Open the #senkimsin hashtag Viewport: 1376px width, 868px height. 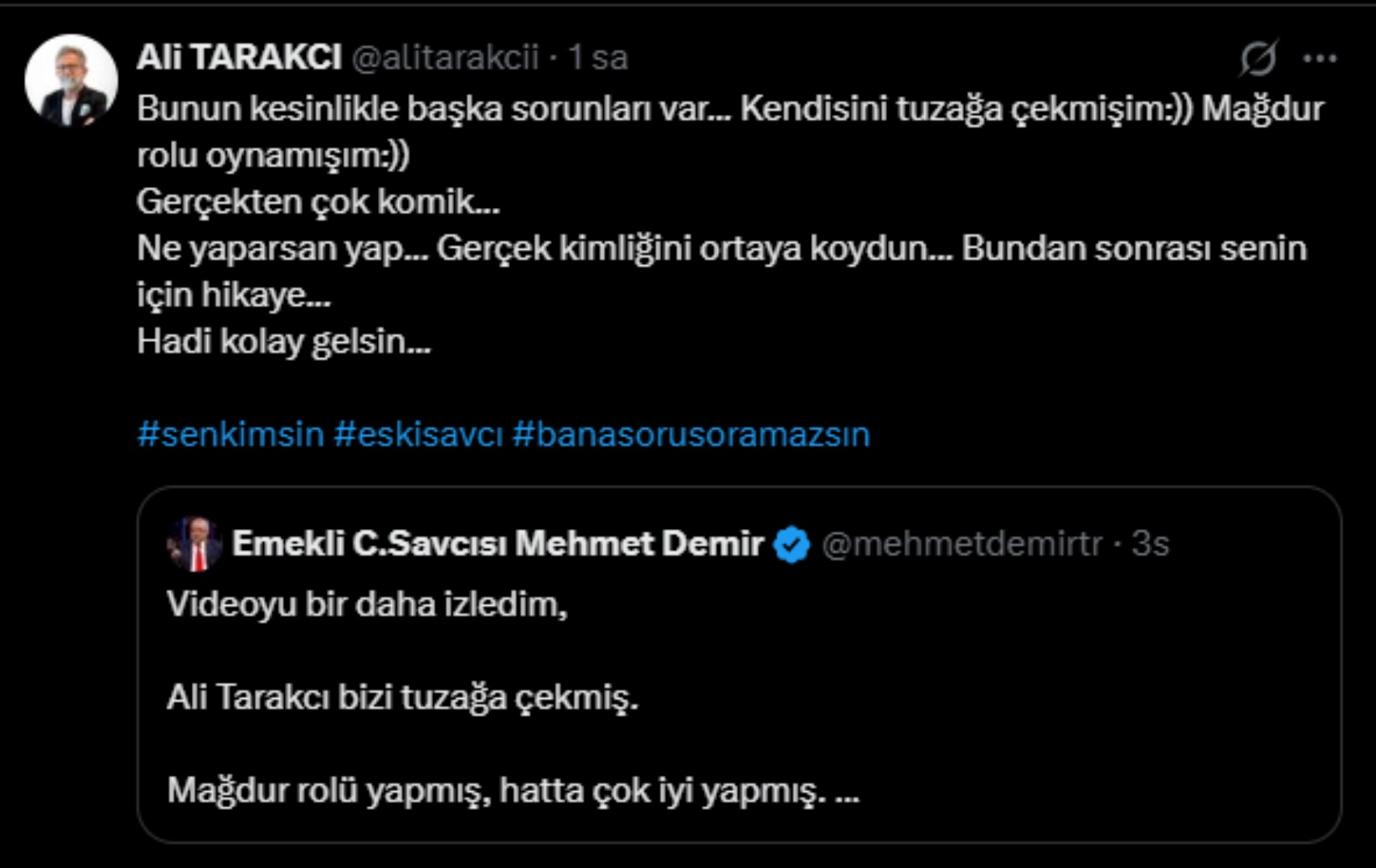tap(231, 434)
